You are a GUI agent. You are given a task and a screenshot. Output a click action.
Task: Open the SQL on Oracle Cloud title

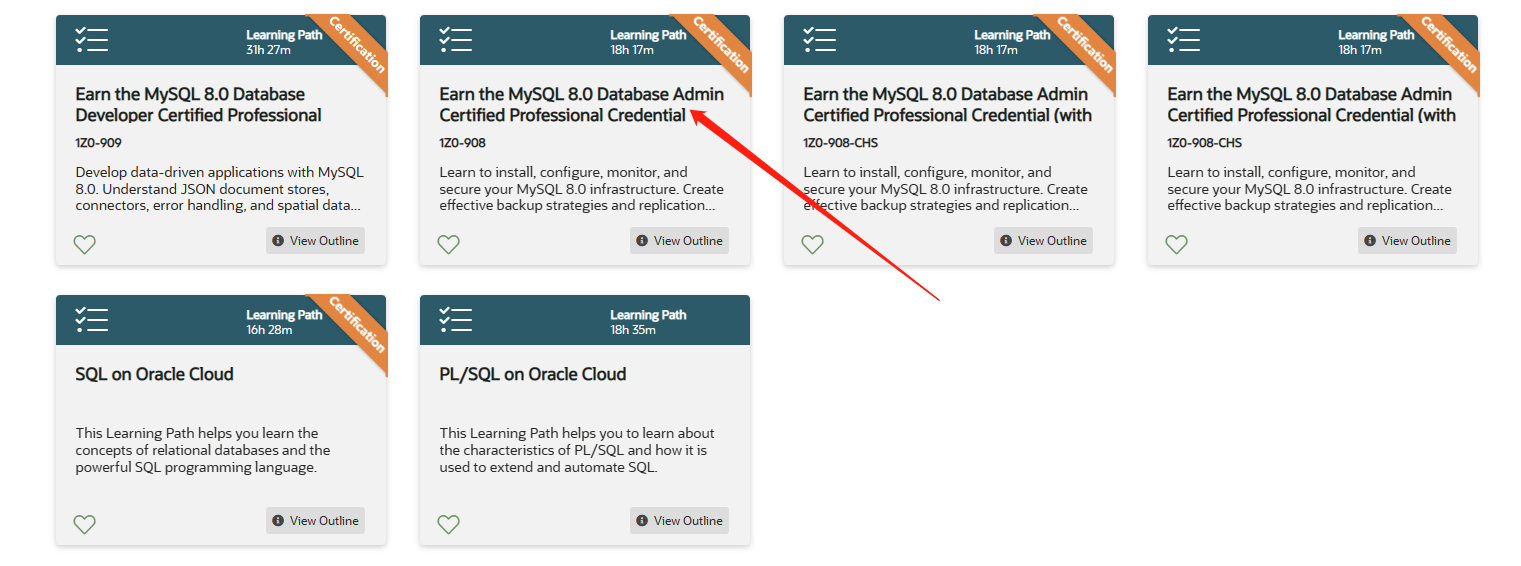pos(155,374)
